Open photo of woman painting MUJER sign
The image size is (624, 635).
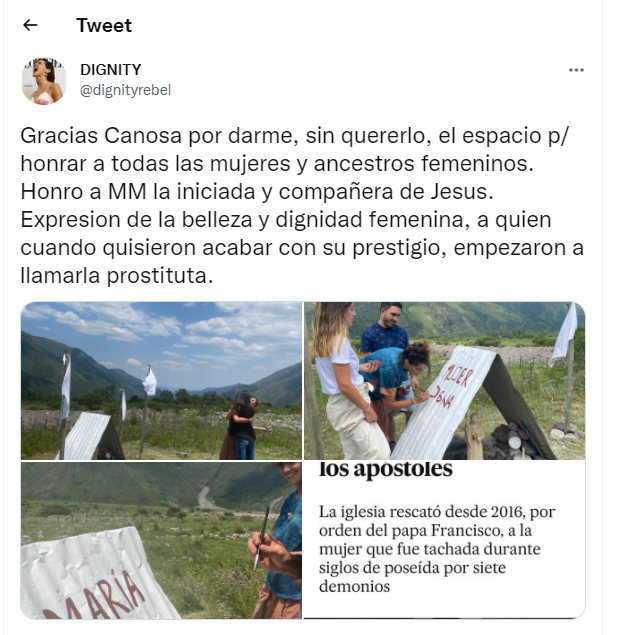pyautogui.click(x=444, y=380)
